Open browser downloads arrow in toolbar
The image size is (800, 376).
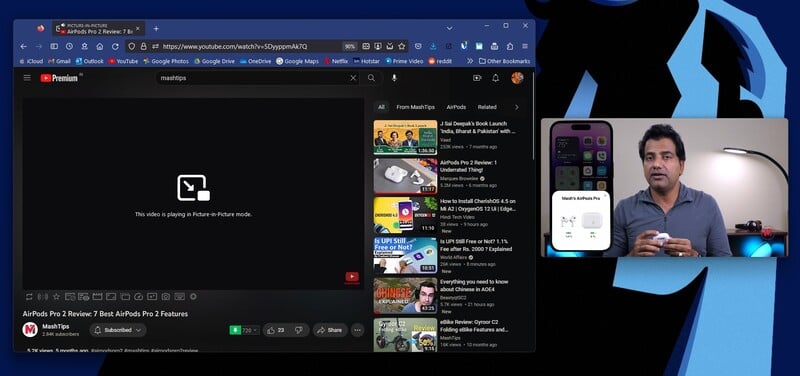click(433, 46)
